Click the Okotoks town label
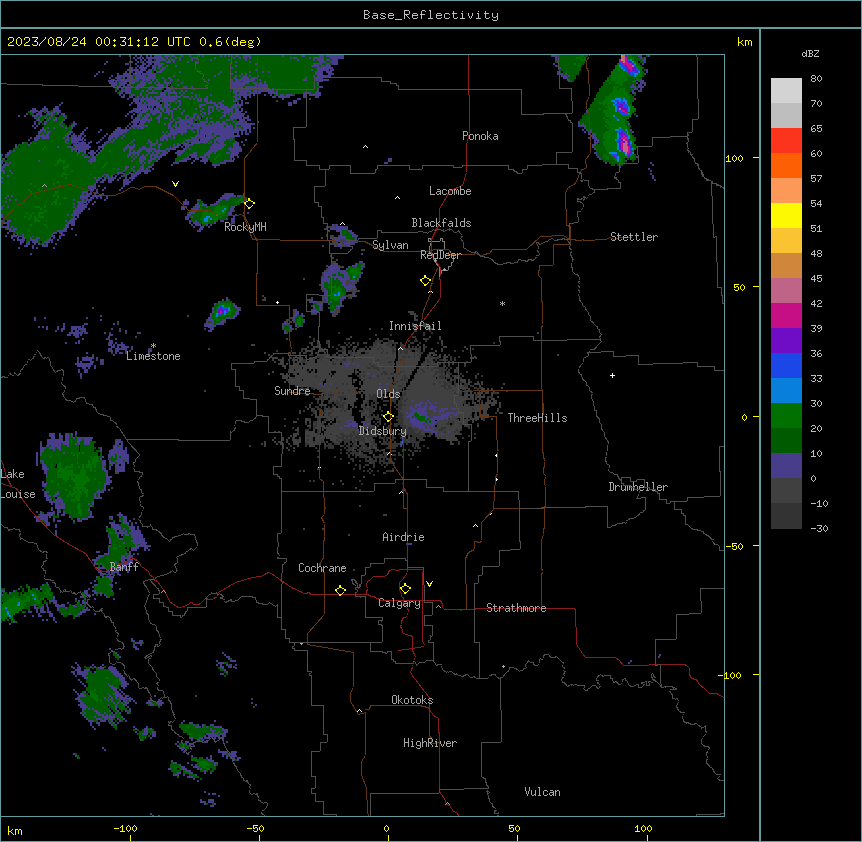 [412, 700]
